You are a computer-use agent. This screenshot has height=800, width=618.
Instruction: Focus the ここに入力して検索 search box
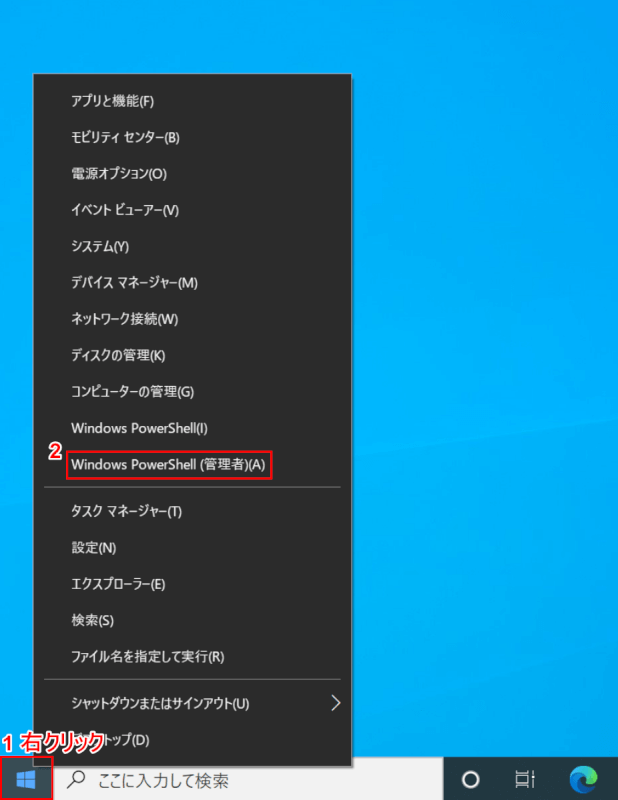249,779
